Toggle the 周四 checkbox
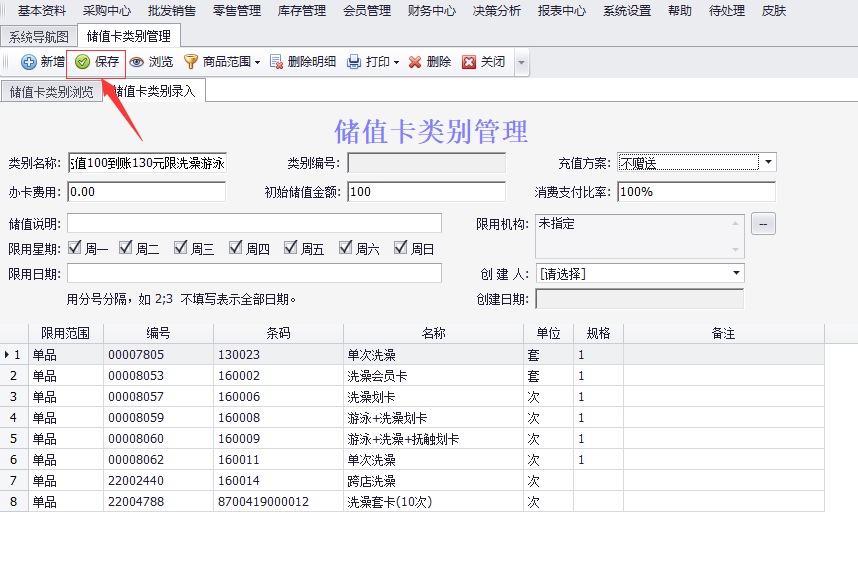The image size is (858, 566). click(235, 247)
